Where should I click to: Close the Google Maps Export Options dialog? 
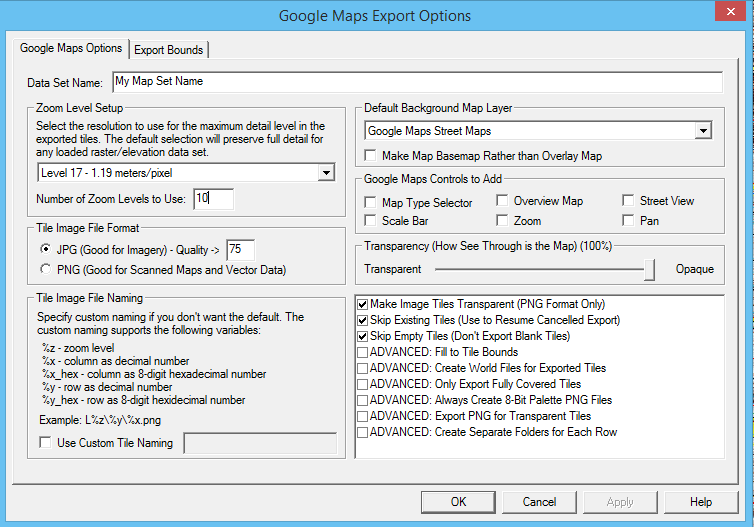(730, 13)
